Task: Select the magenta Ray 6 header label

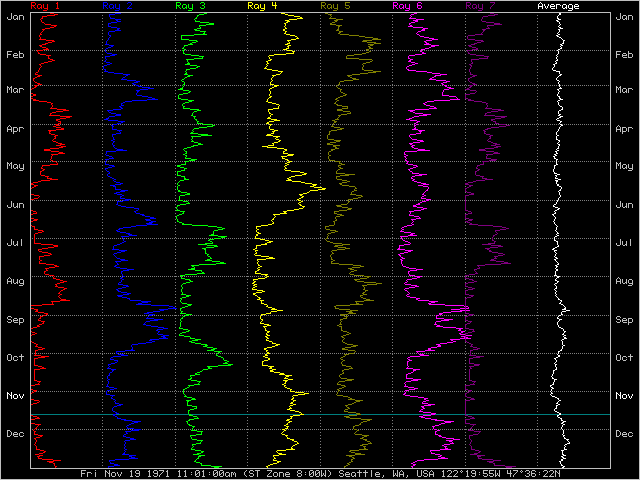Action: pos(407,6)
